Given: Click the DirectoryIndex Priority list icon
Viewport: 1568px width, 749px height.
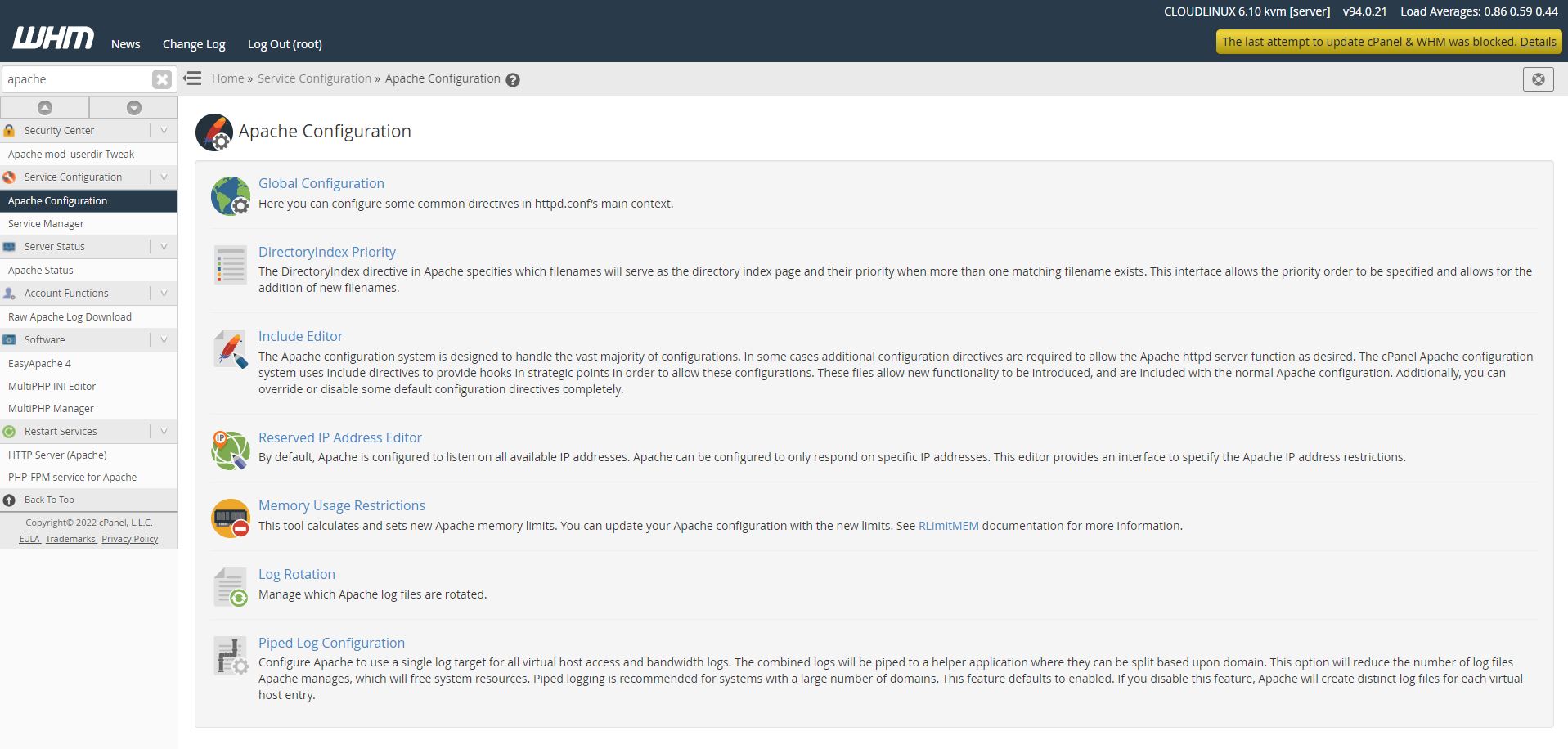Looking at the screenshot, I should click(x=230, y=265).
